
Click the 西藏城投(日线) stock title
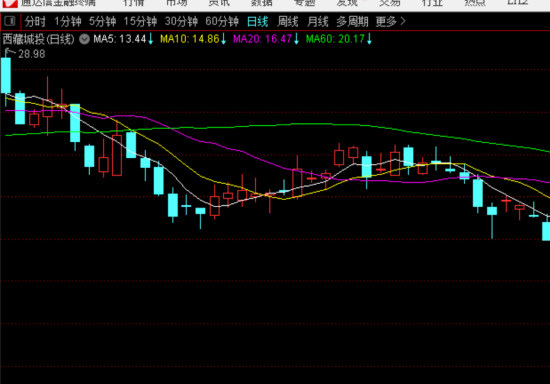[x=39, y=39]
